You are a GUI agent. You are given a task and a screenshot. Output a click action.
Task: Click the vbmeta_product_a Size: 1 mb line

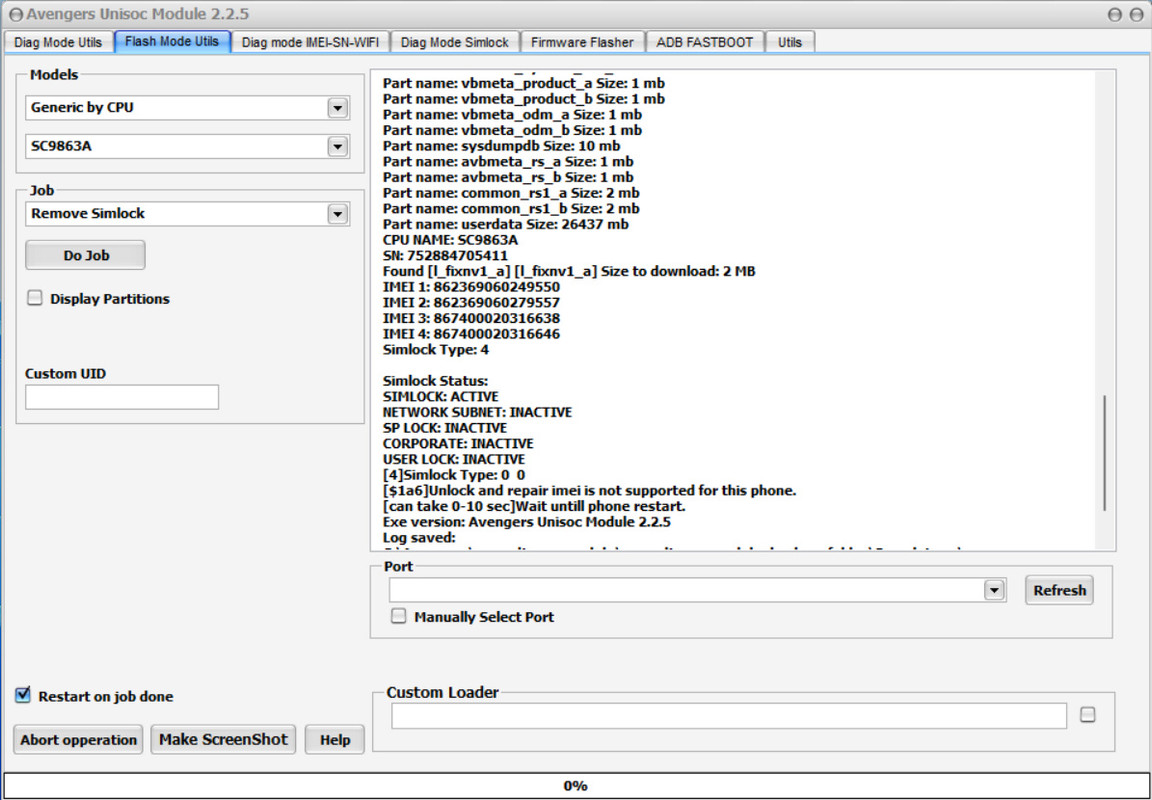(524, 83)
